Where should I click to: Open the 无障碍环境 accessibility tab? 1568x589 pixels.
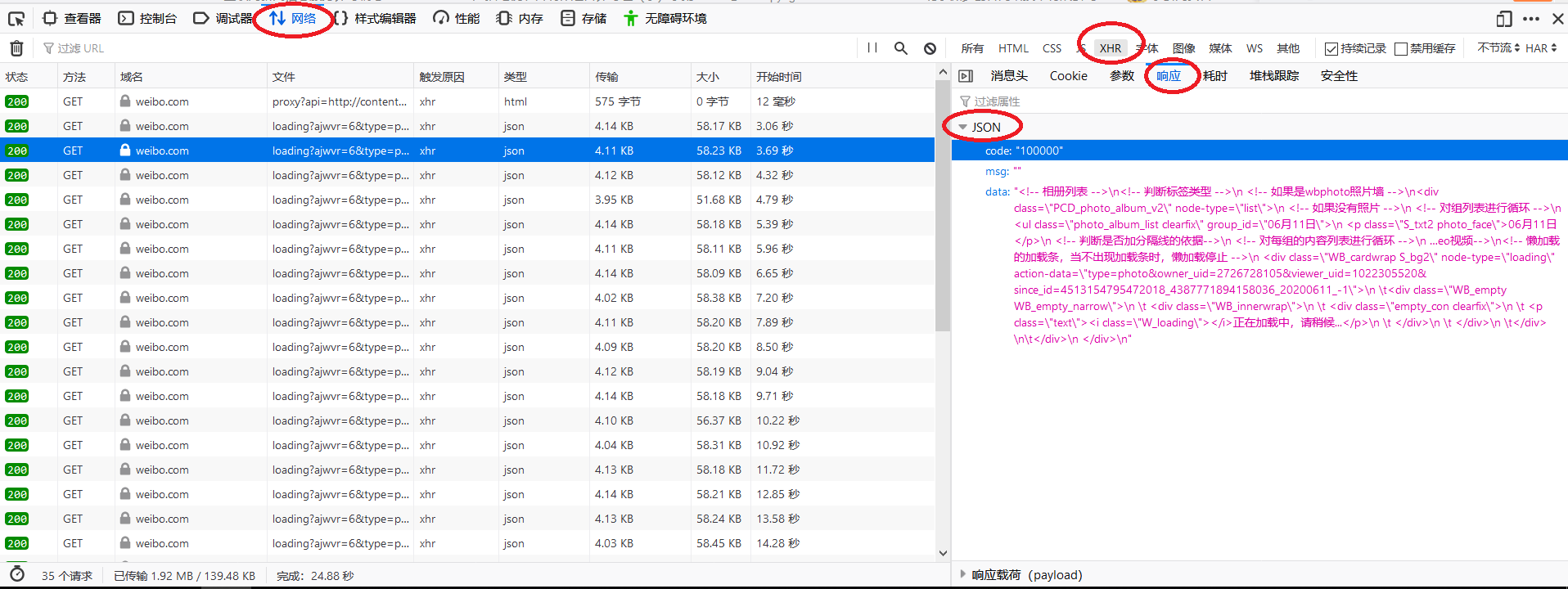tap(665, 18)
